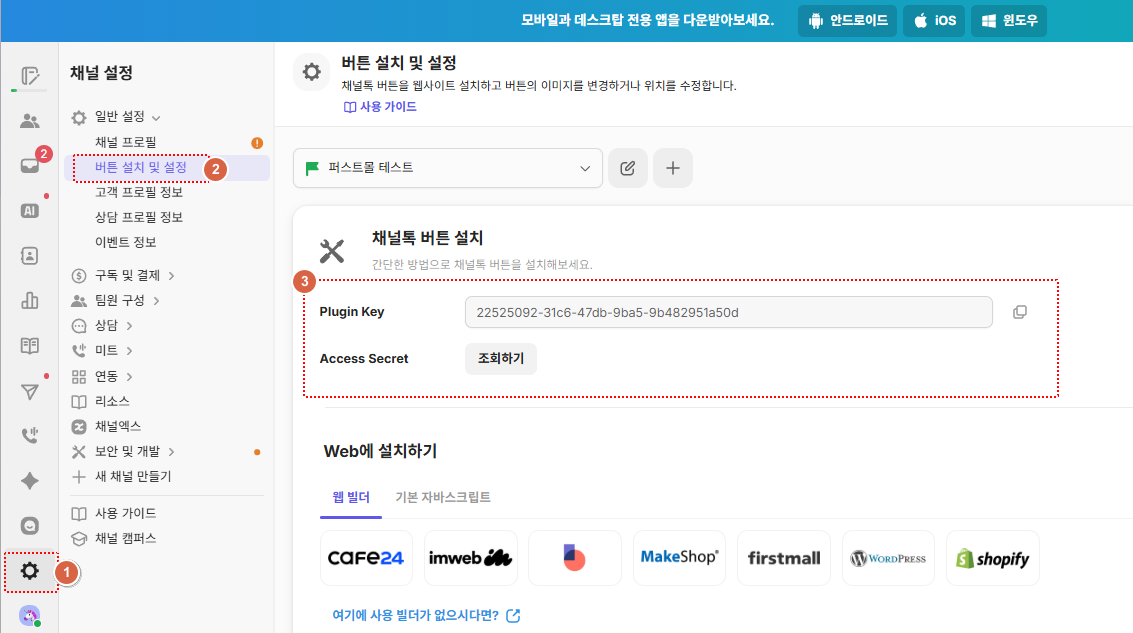Open the statistics bar chart icon
The height and width of the screenshot is (633, 1133).
click(x=30, y=300)
